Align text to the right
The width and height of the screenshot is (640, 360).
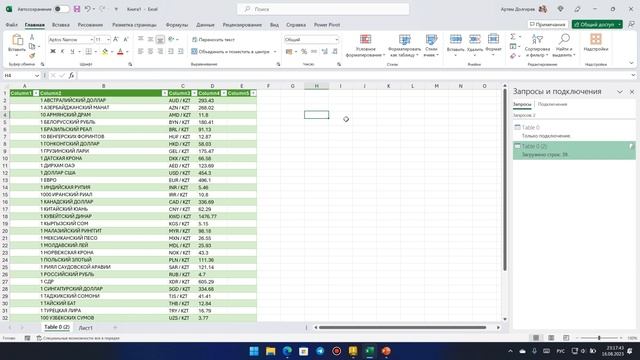[160, 52]
